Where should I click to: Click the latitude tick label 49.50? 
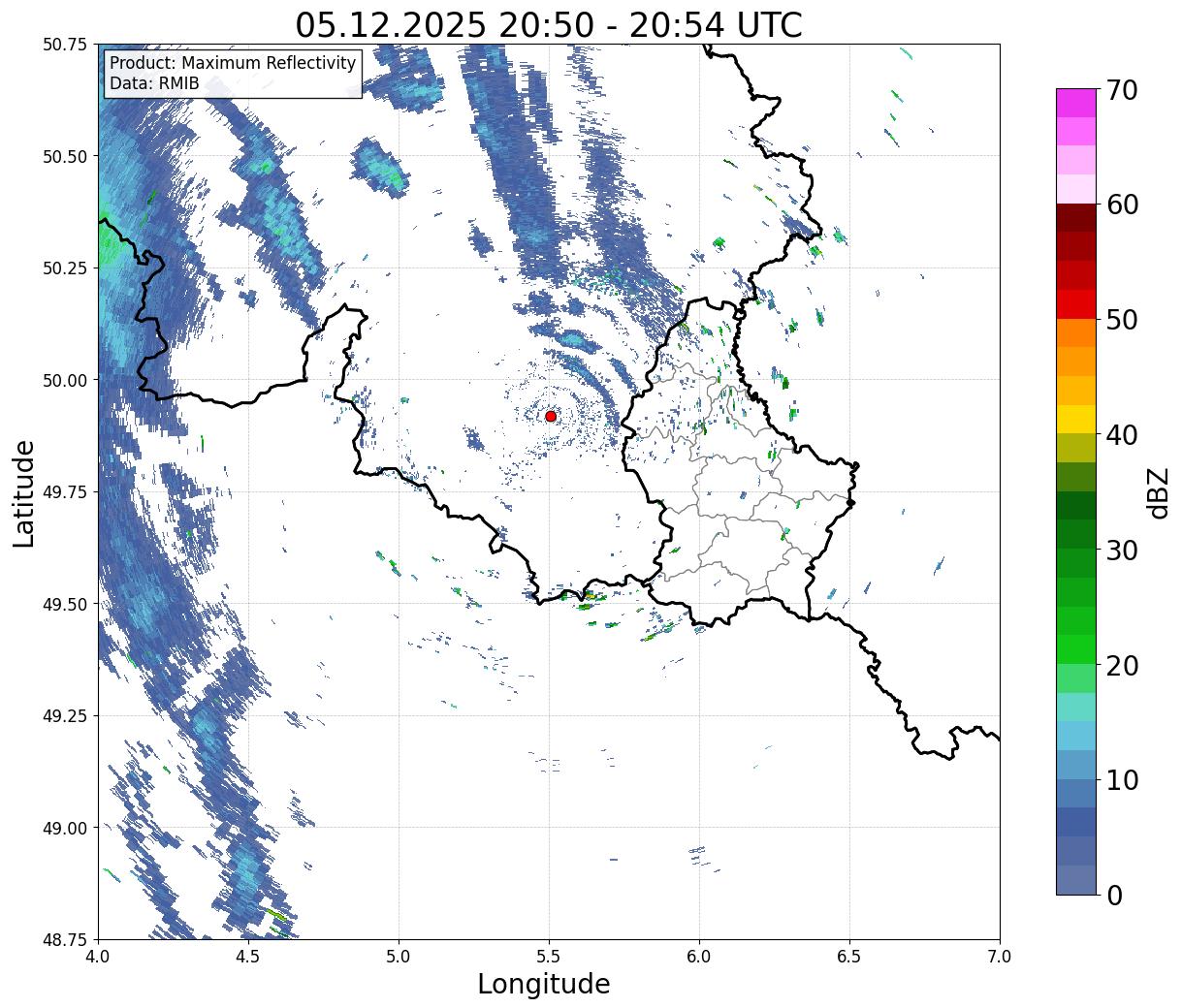click(x=67, y=604)
